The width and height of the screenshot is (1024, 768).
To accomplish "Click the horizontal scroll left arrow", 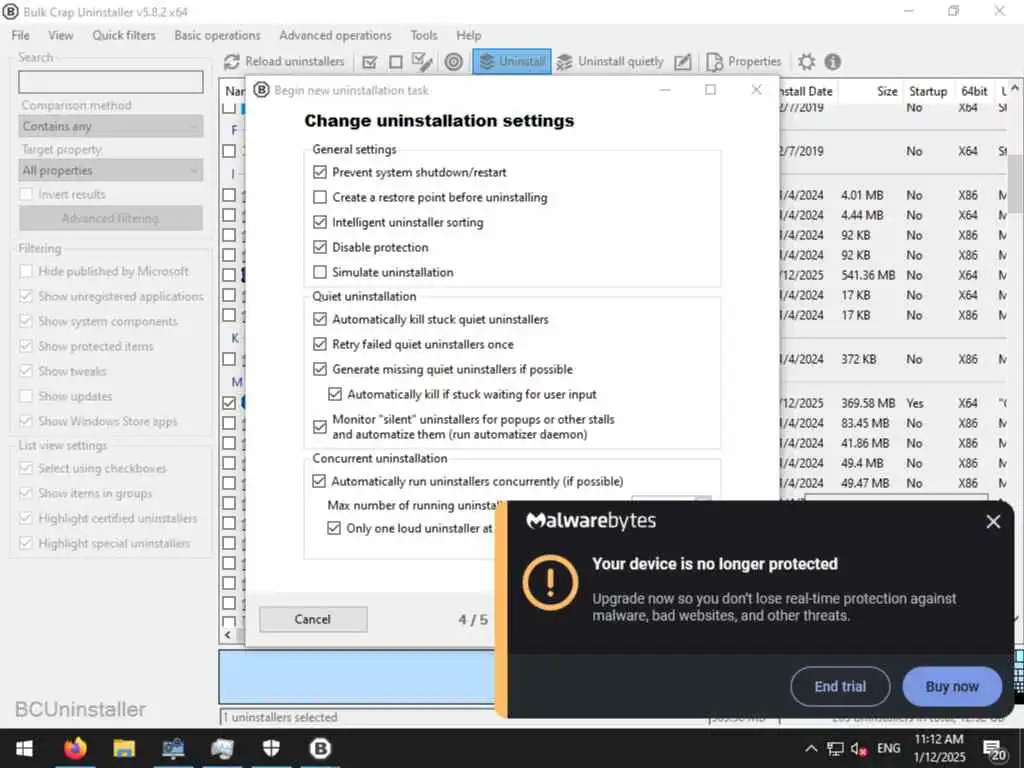I will (x=228, y=634).
